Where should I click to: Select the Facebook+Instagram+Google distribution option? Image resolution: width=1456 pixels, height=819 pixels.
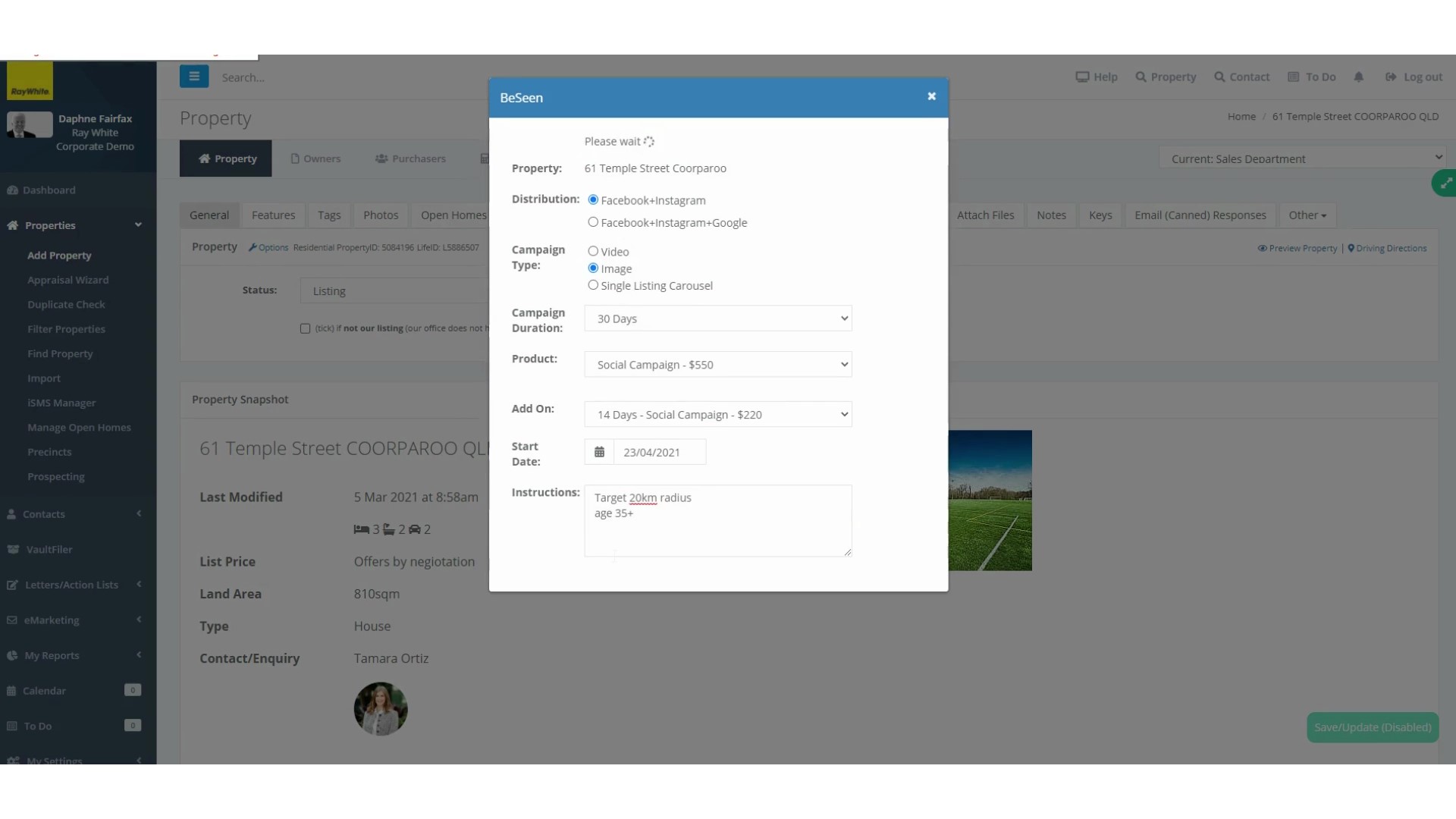(x=592, y=221)
